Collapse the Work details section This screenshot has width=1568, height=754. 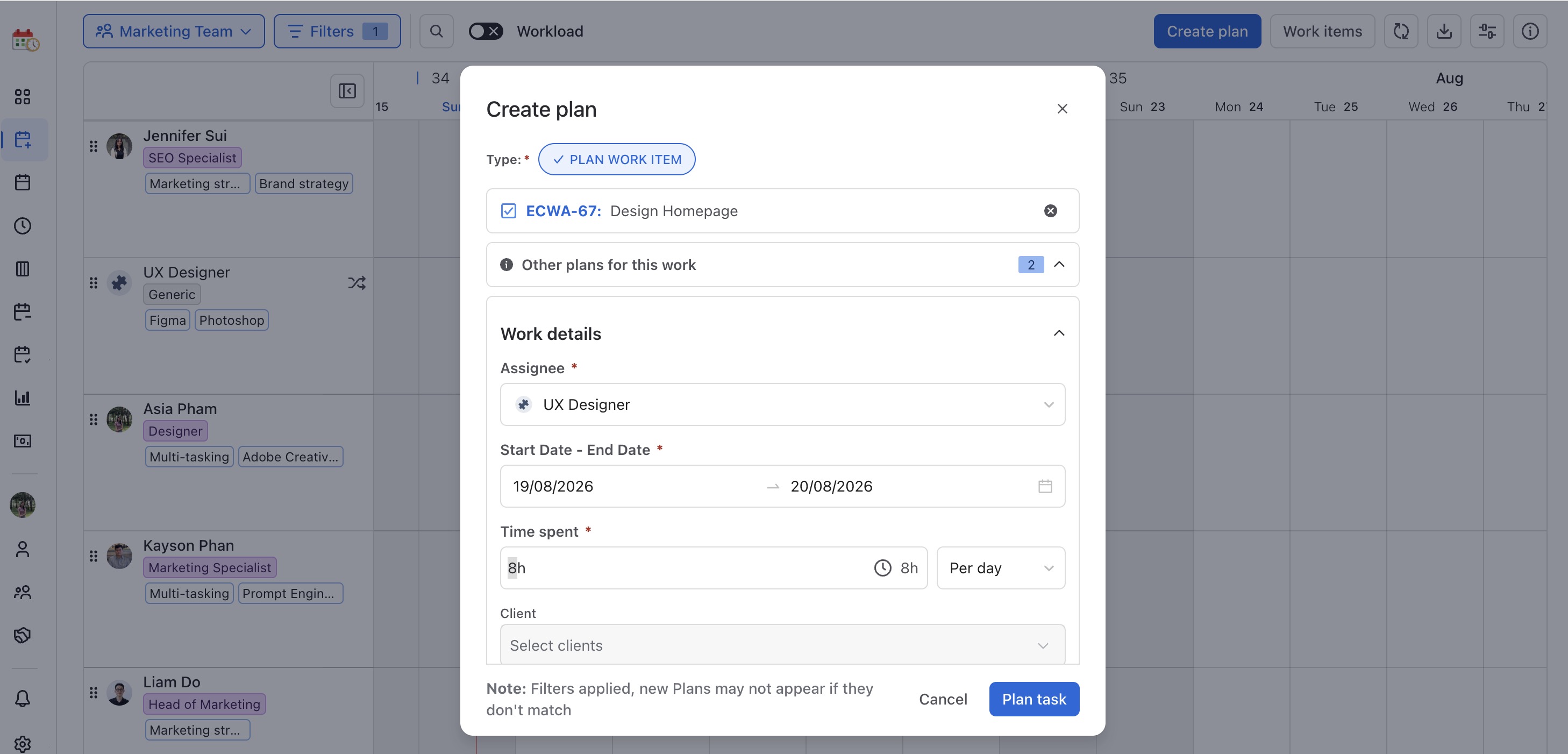click(1059, 333)
